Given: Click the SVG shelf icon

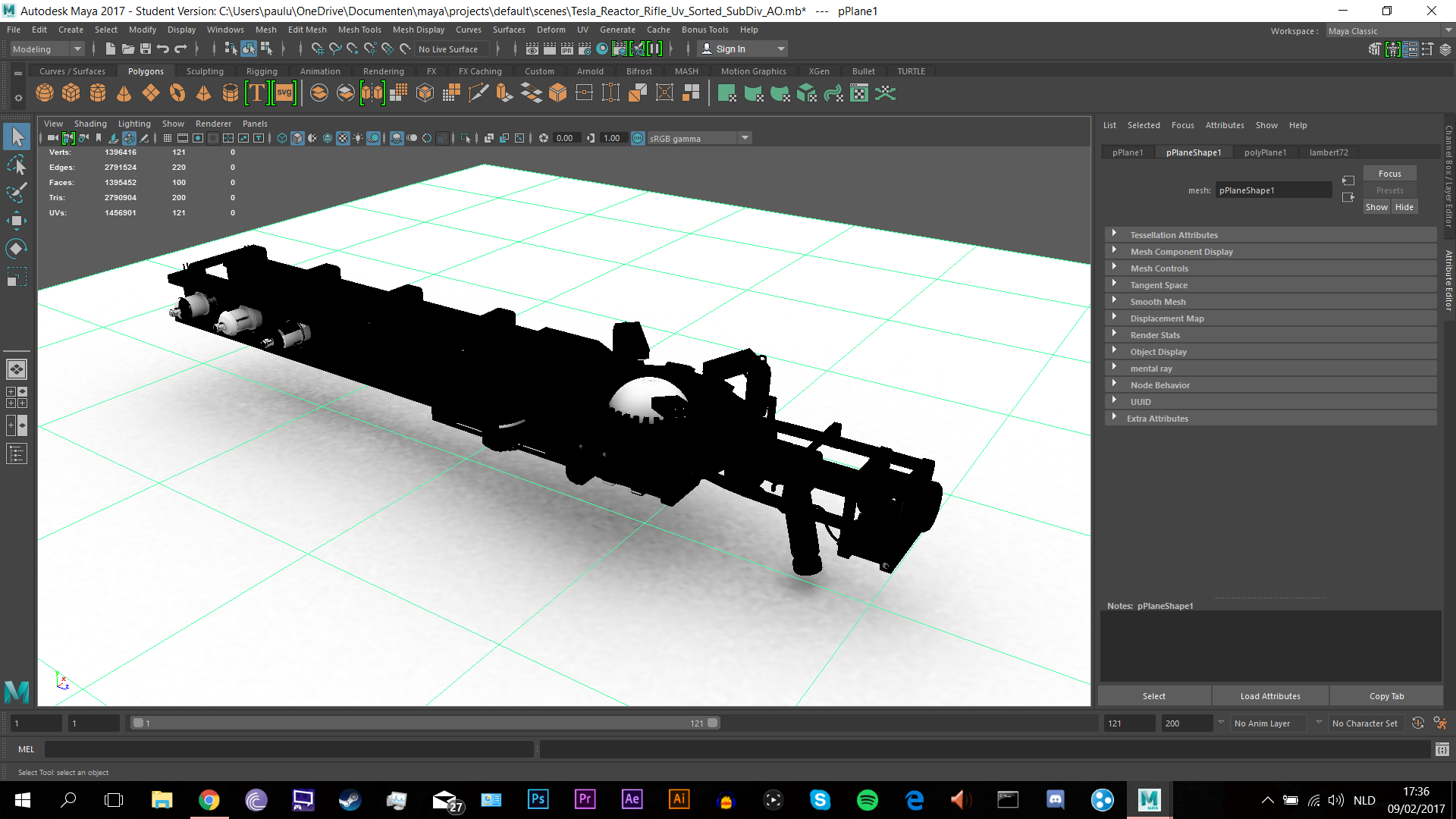Looking at the screenshot, I should point(284,93).
